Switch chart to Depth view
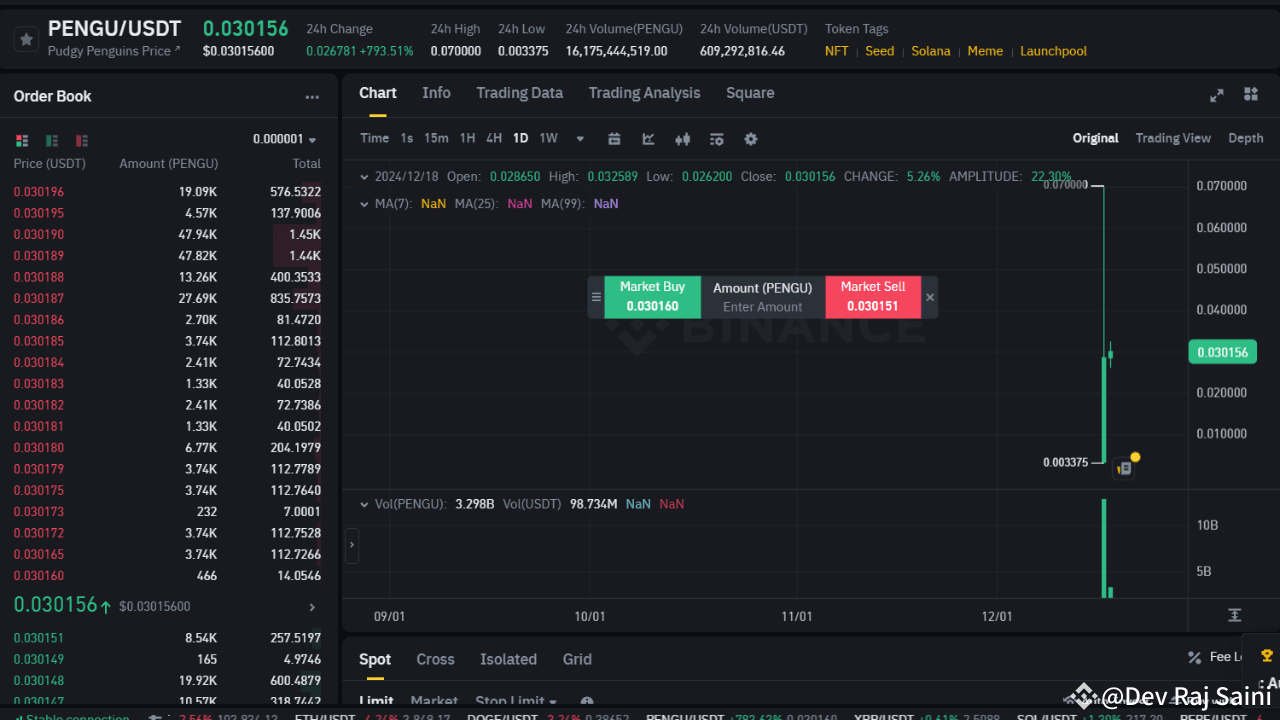The image size is (1280, 720). click(1245, 138)
